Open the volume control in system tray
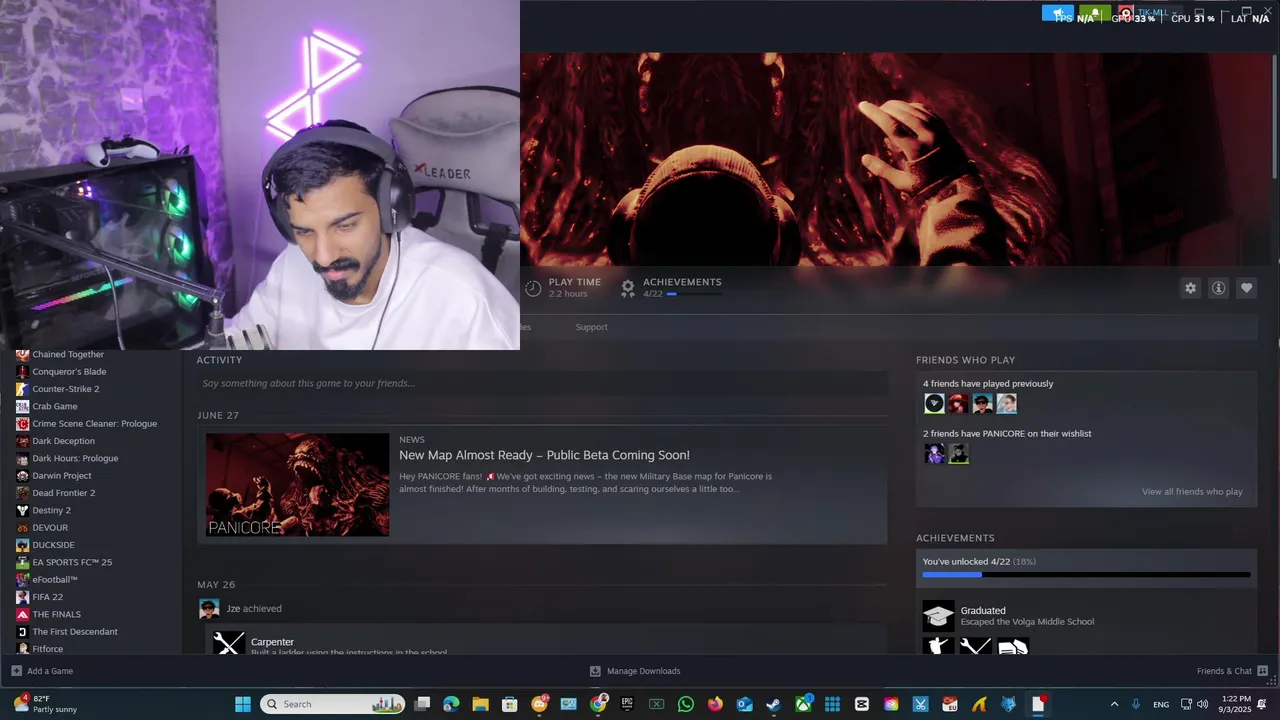 pyautogui.click(x=1202, y=704)
